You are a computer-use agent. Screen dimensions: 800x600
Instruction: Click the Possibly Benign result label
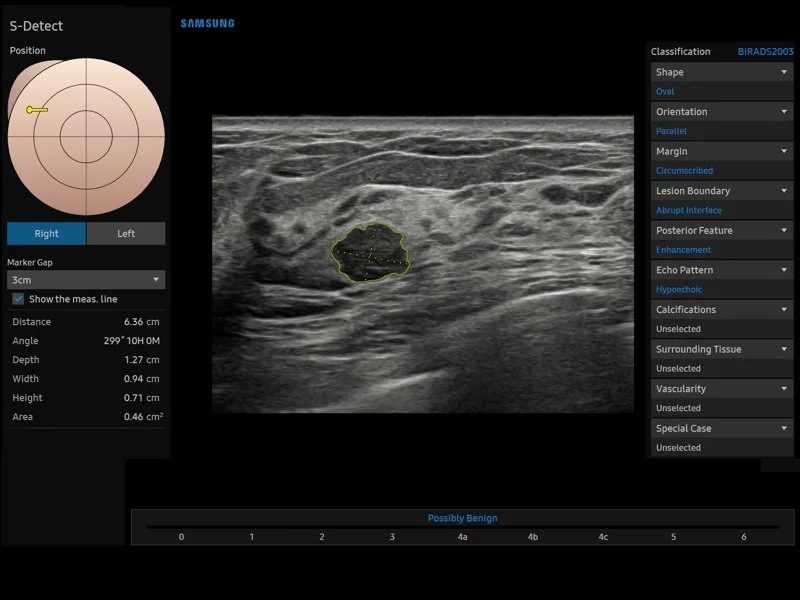462,518
